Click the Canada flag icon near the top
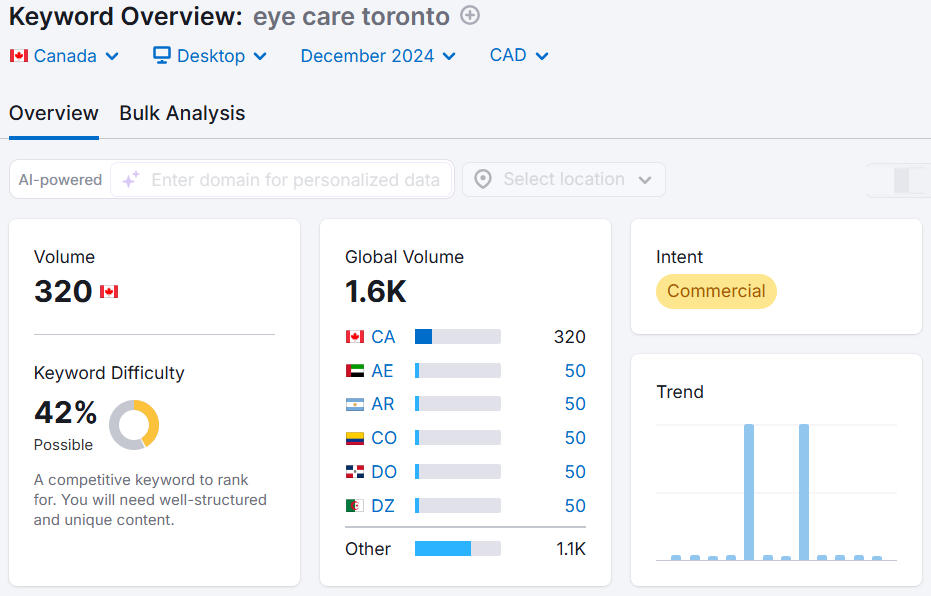 click(18, 56)
